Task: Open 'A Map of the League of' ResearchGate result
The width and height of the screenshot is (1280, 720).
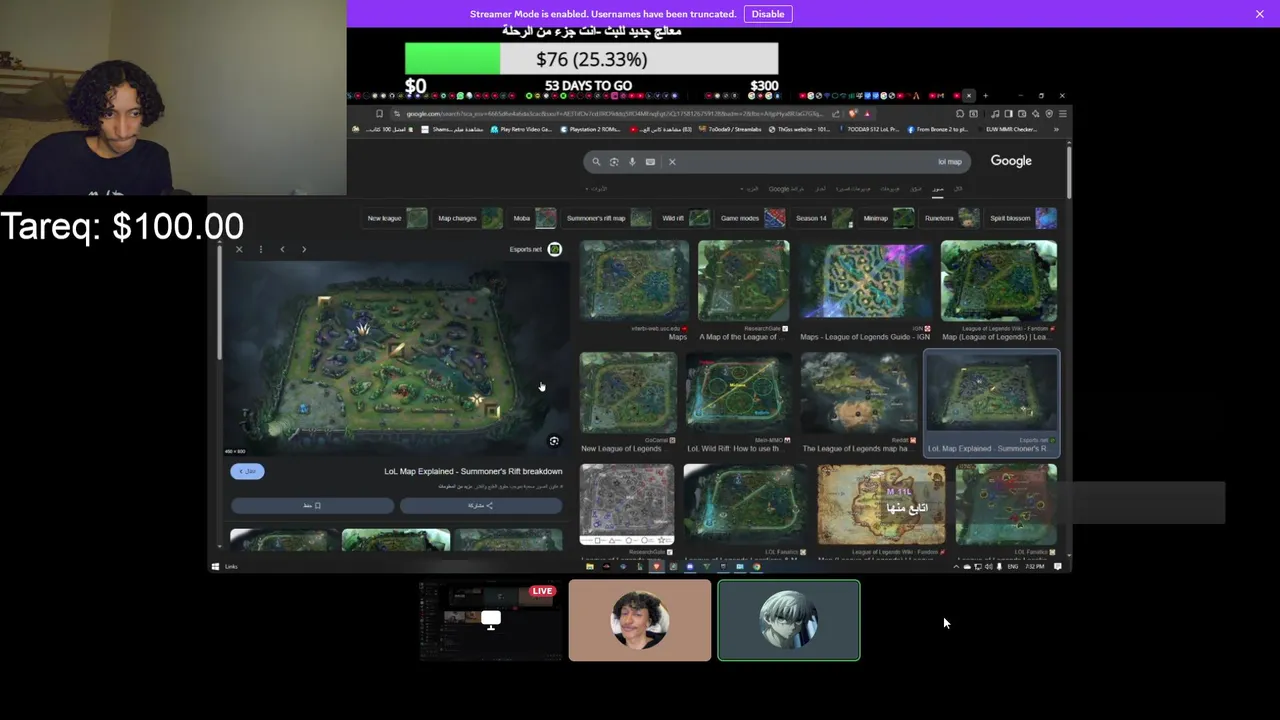Action: click(743, 291)
